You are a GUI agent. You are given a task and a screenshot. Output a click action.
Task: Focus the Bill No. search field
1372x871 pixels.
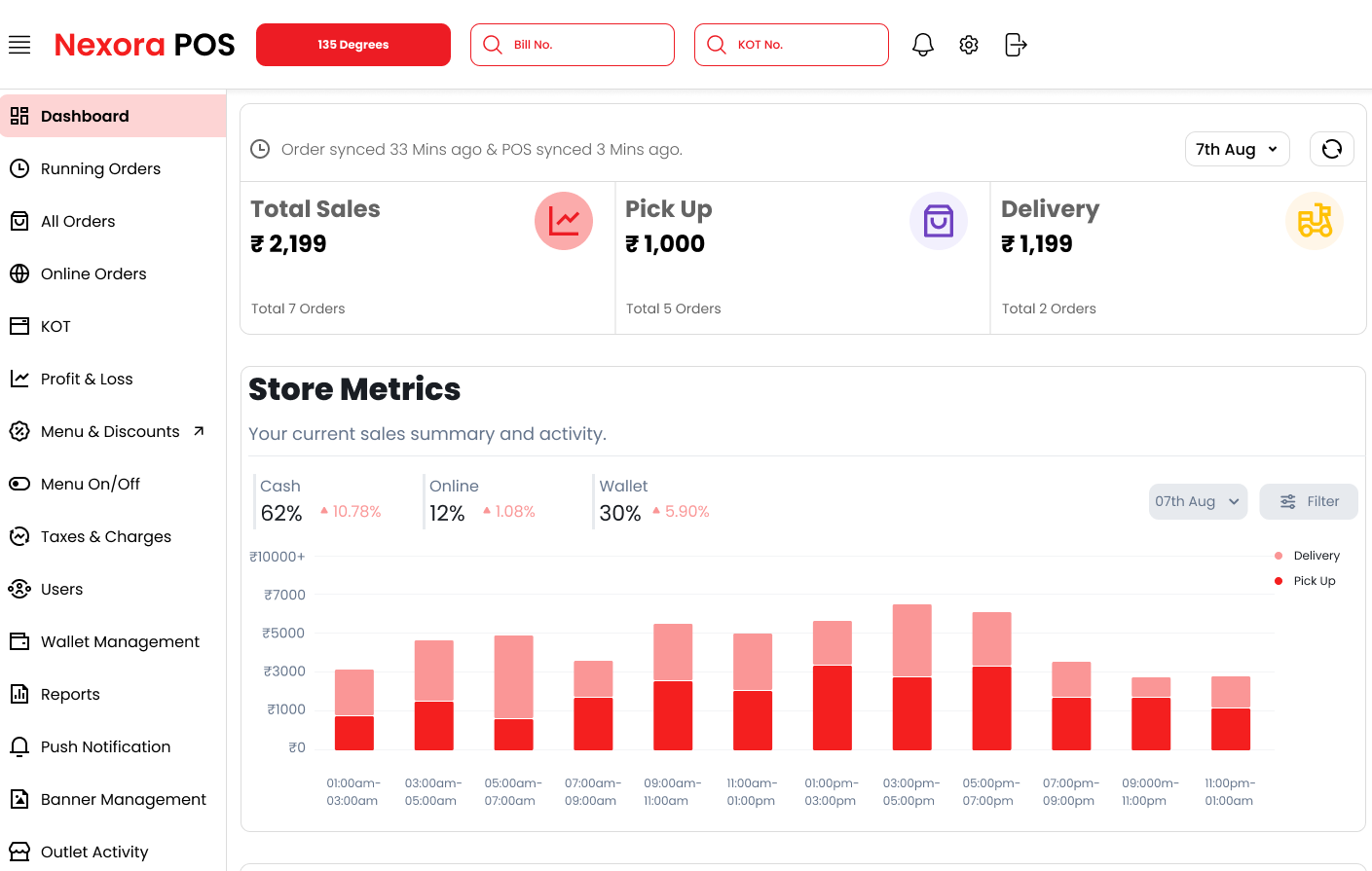(x=584, y=45)
